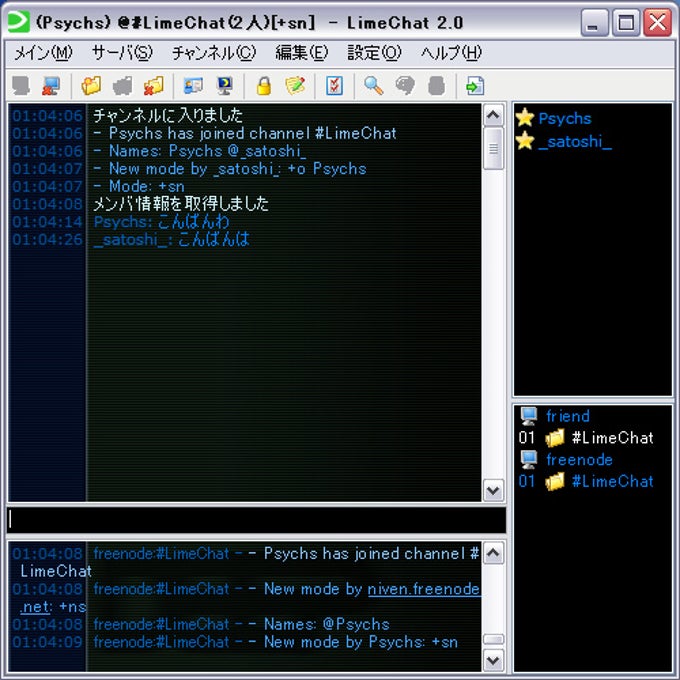Click the greyed-out speech bubble icon

[x=405, y=85]
